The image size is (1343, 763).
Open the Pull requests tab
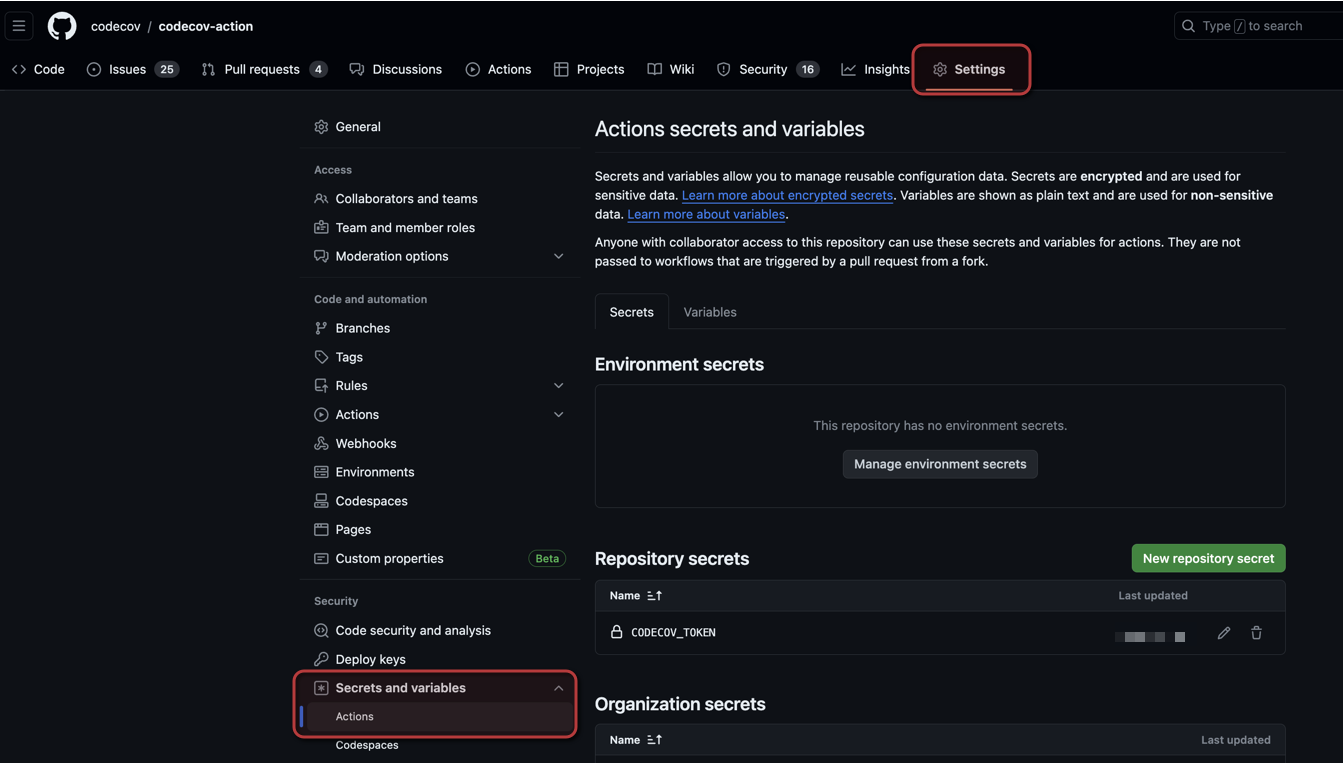(x=264, y=69)
